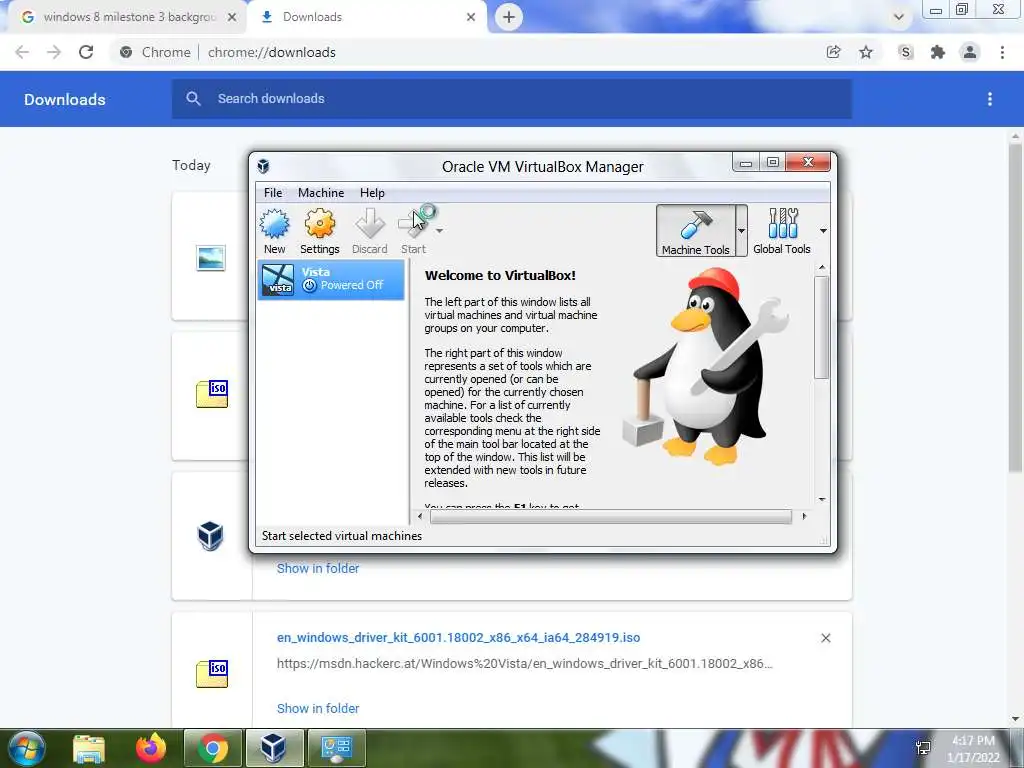Click the Search downloads field
Viewport: 1024px width, 768px height.
(512, 99)
